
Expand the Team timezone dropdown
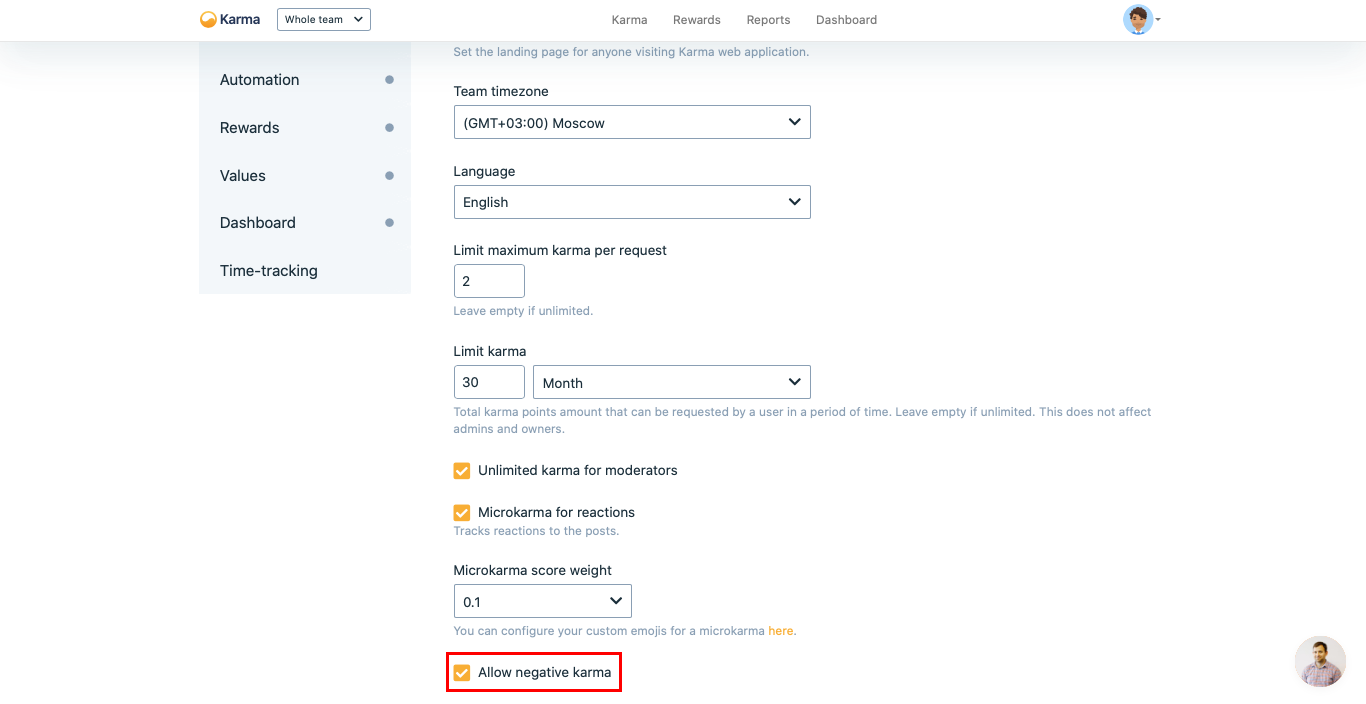tap(632, 122)
